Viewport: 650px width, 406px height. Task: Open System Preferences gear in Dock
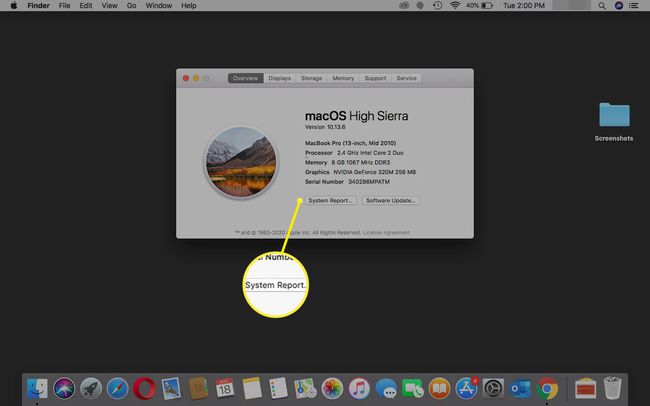(x=493, y=389)
